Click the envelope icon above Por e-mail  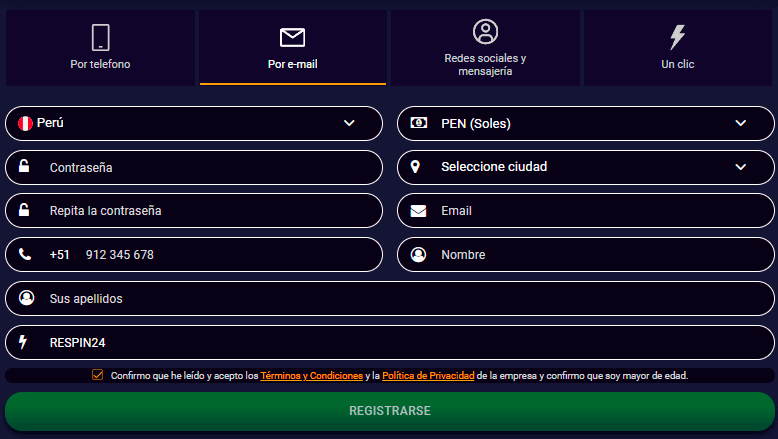[x=292, y=38]
